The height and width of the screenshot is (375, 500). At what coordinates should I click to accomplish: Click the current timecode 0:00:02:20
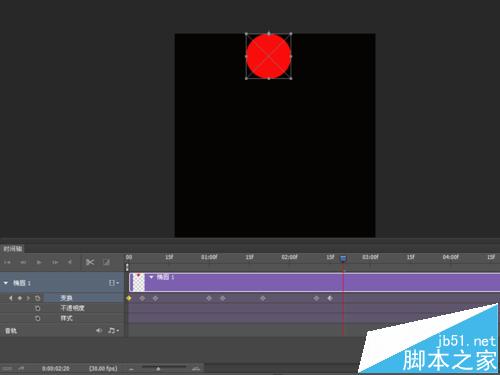coord(56,368)
